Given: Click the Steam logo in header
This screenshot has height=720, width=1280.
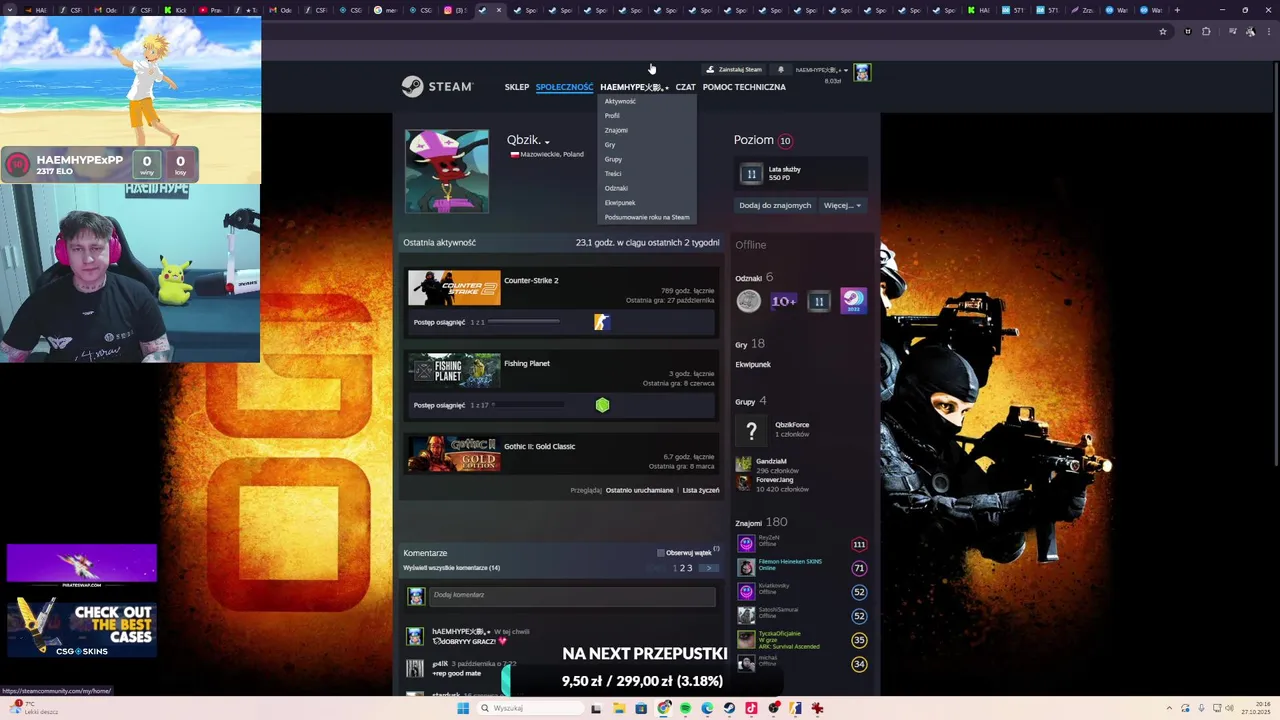Looking at the screenshot, I should (x=437, y=87).
